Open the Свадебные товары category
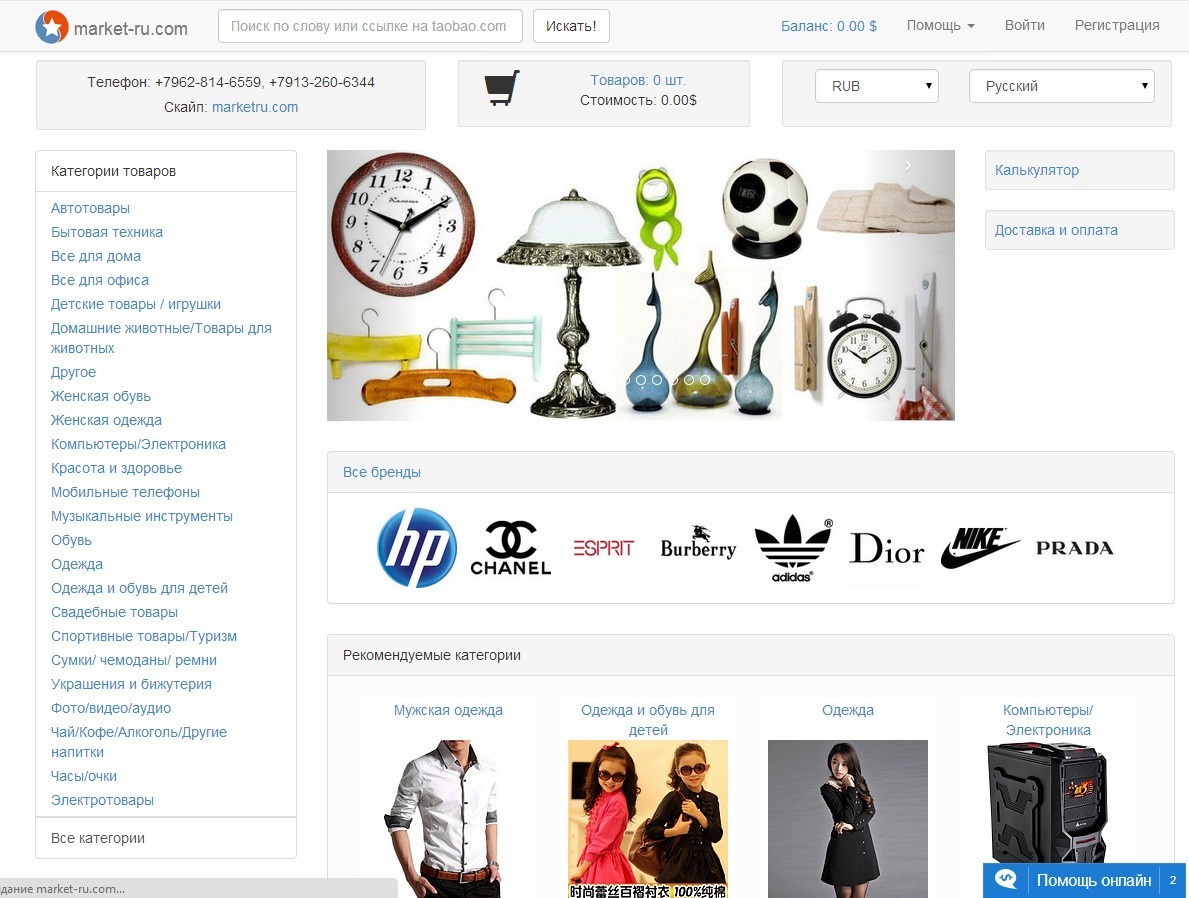Screen dimensions: 1189x898 click(115, 612)
